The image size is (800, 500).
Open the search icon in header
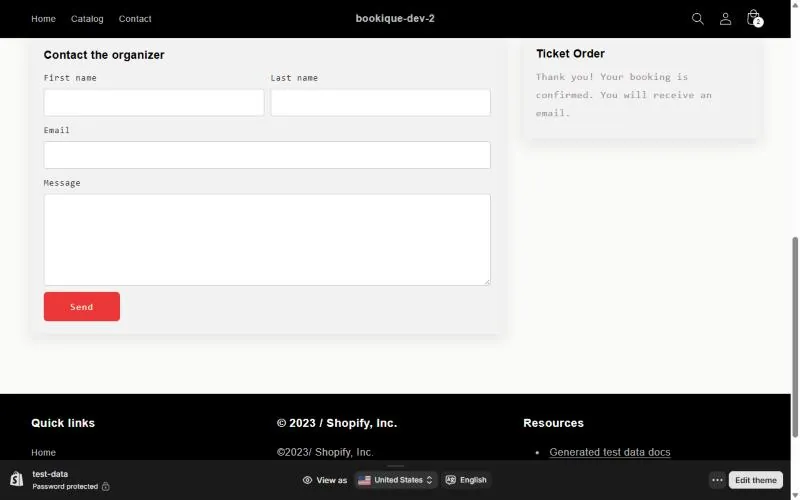coord(697,19)
